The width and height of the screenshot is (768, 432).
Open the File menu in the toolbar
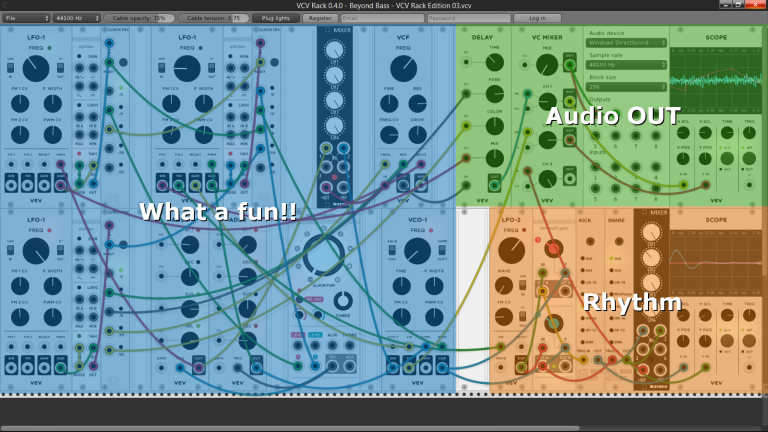click(x=26, y=18)
